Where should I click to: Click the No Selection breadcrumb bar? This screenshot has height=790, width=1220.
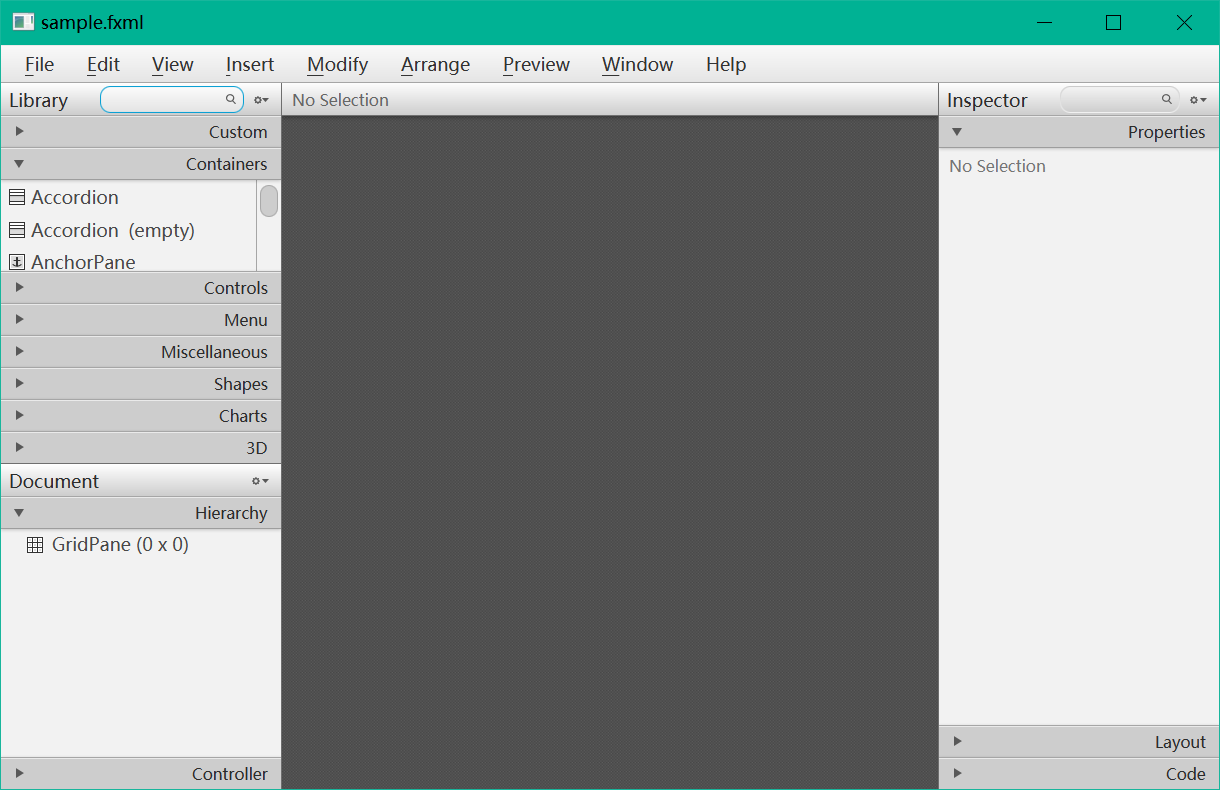(610, 100)
